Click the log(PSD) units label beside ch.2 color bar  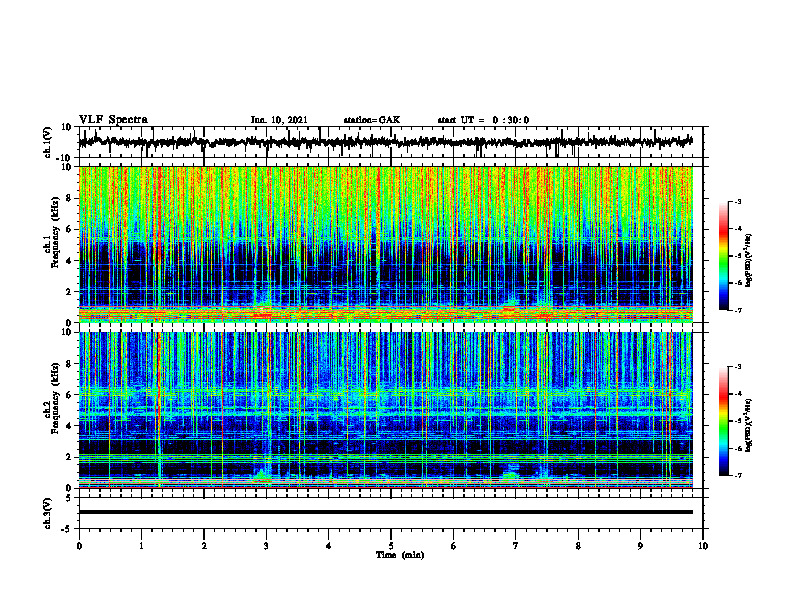coord(749,425)
